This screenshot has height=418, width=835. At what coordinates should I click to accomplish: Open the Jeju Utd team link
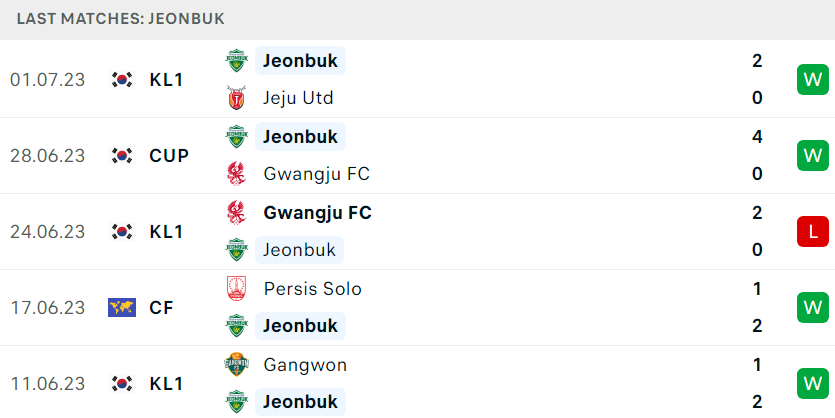point(298,98)
